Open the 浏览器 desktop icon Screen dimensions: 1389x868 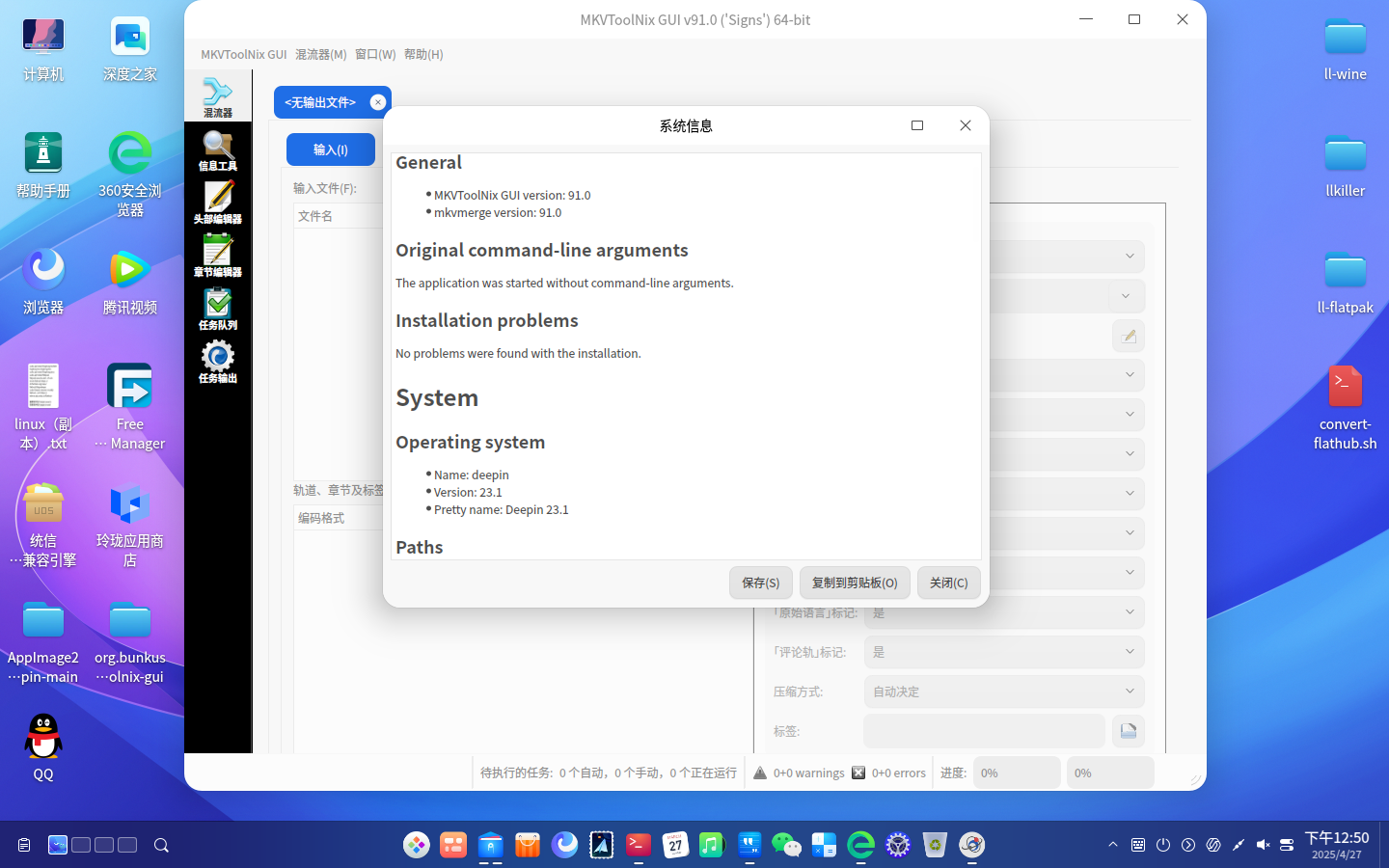coord(43,282)
